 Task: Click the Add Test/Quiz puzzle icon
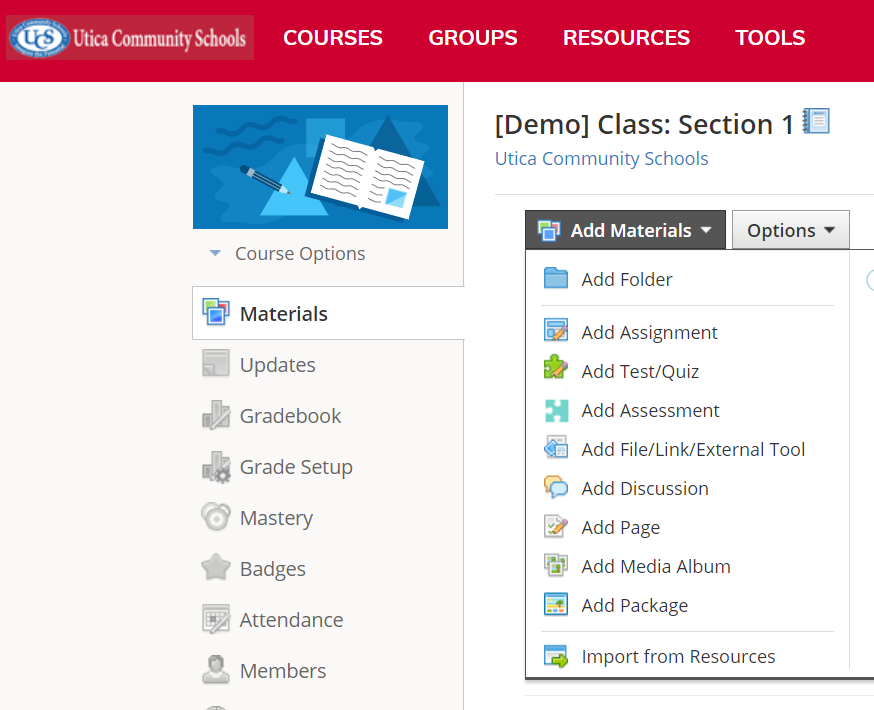(556, 370)
